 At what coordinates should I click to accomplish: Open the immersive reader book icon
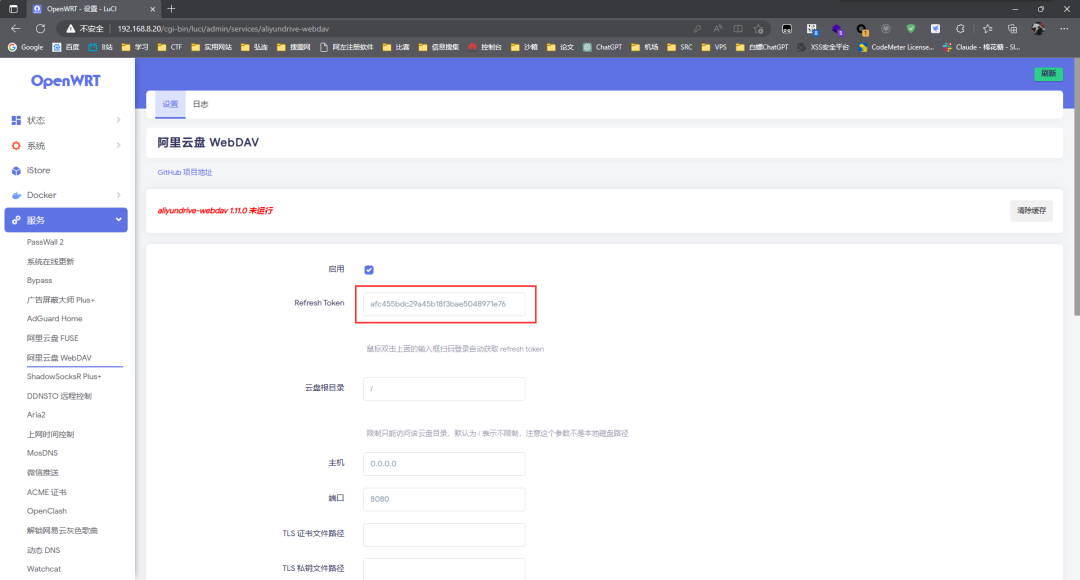pos(738,29)
